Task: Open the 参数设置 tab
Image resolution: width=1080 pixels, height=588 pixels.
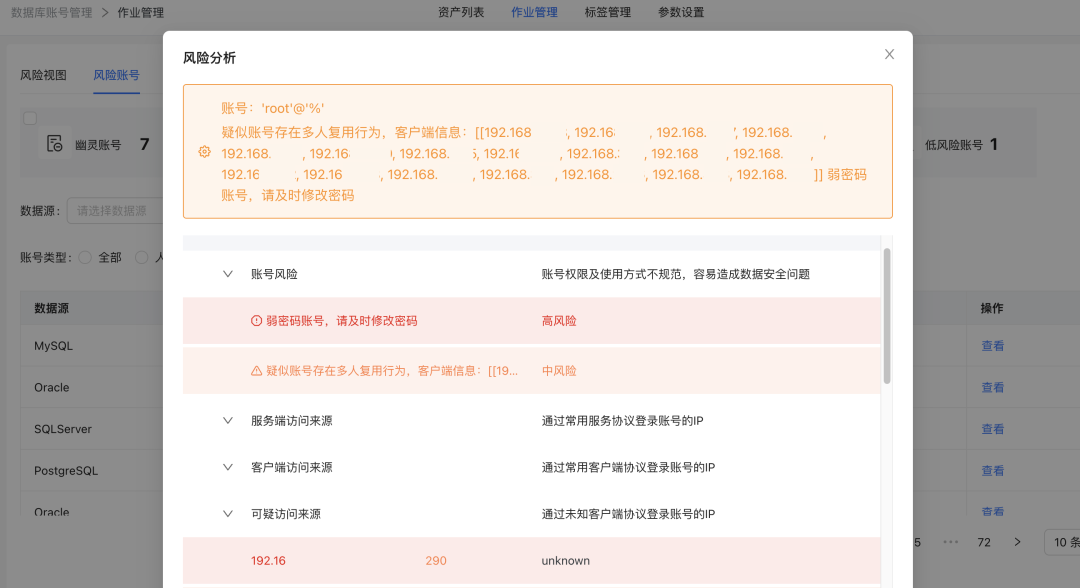Action: tap(681, 12)
